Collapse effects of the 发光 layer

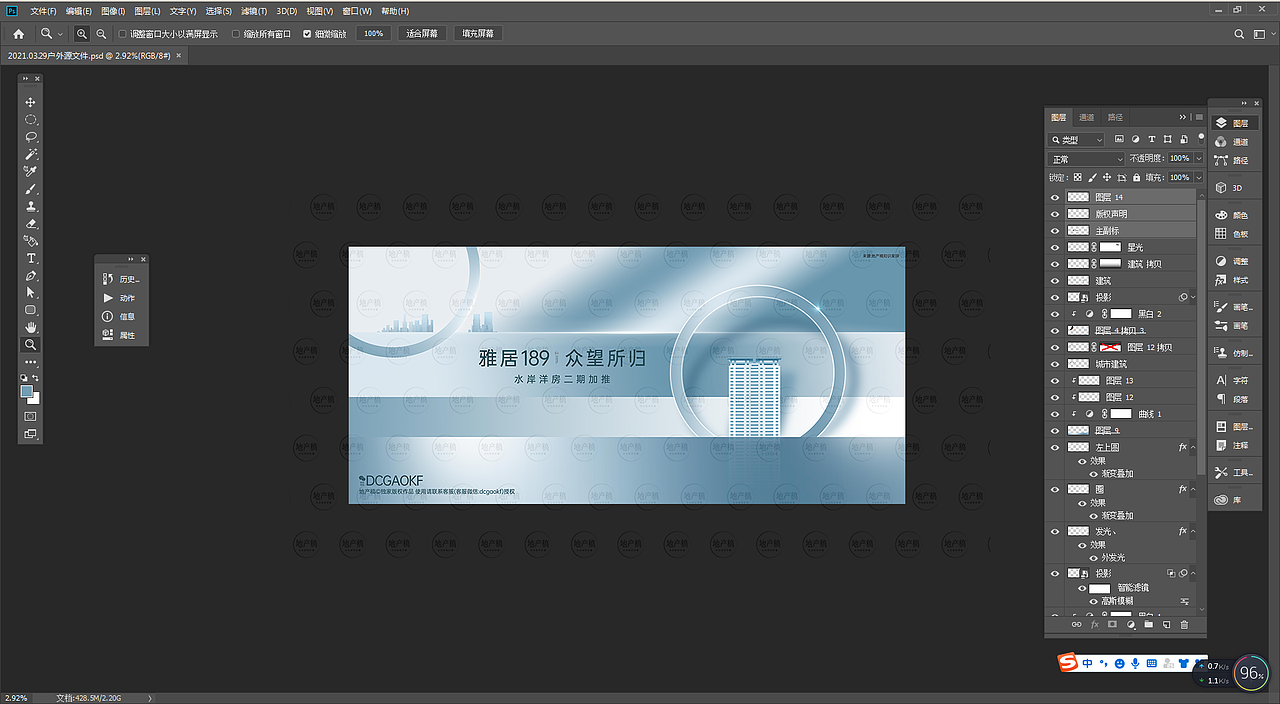click(x=1193, y=531)
